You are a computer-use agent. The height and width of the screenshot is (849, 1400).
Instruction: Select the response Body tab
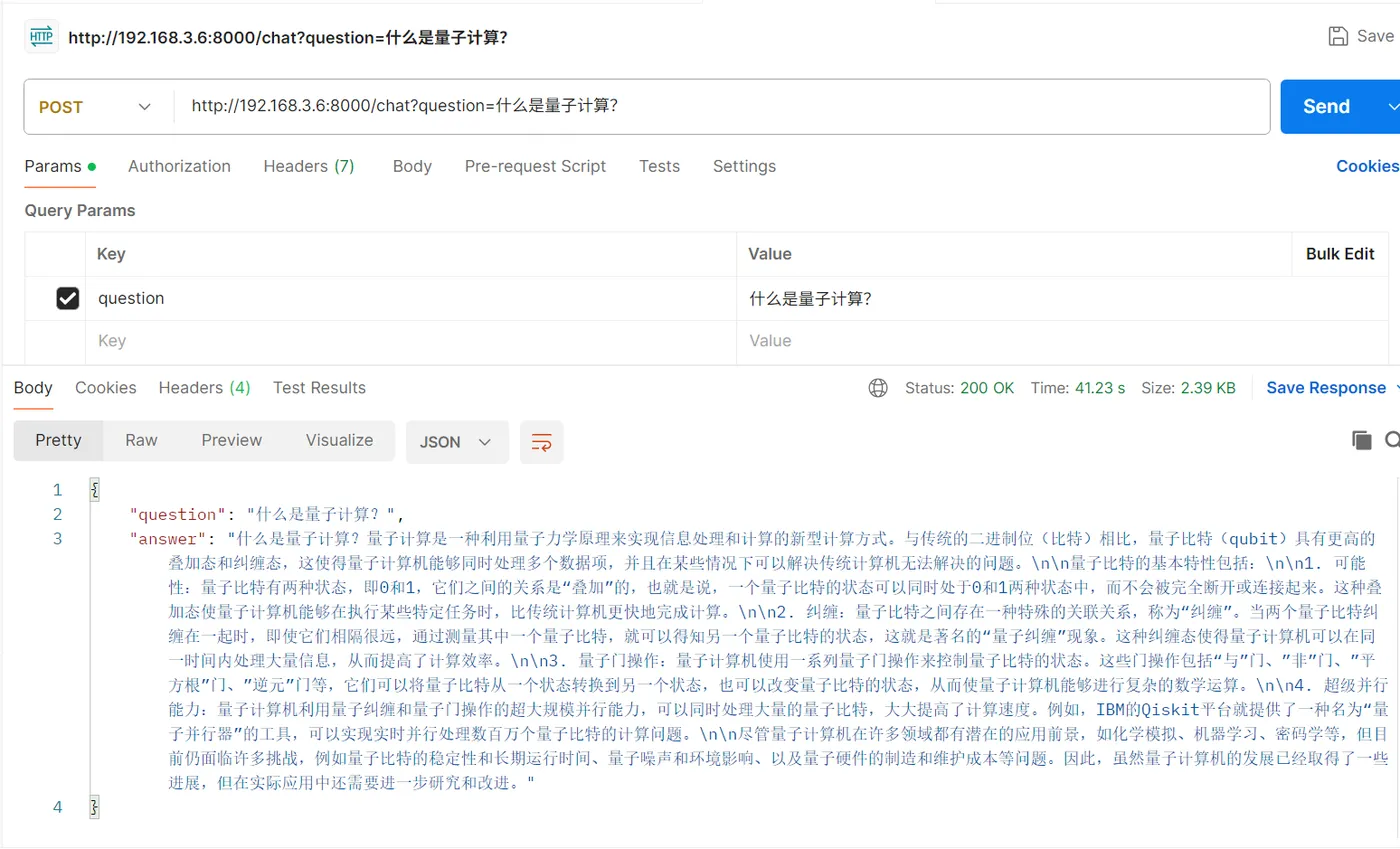pos(33,388)
